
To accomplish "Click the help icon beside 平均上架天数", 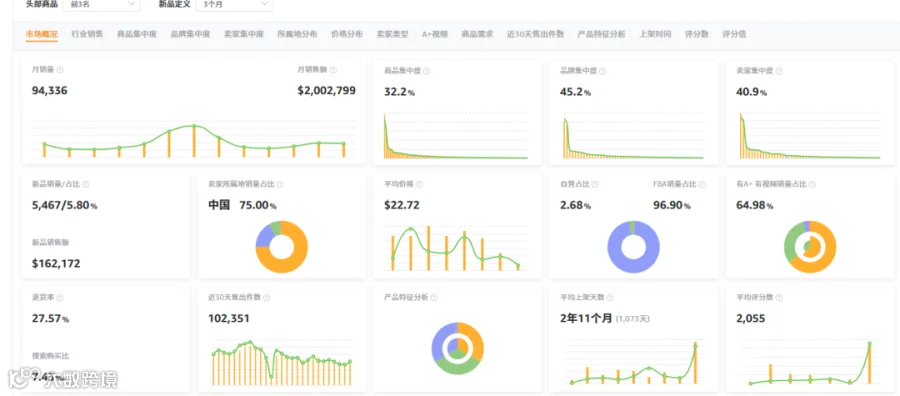I will (x=610, y=298).
